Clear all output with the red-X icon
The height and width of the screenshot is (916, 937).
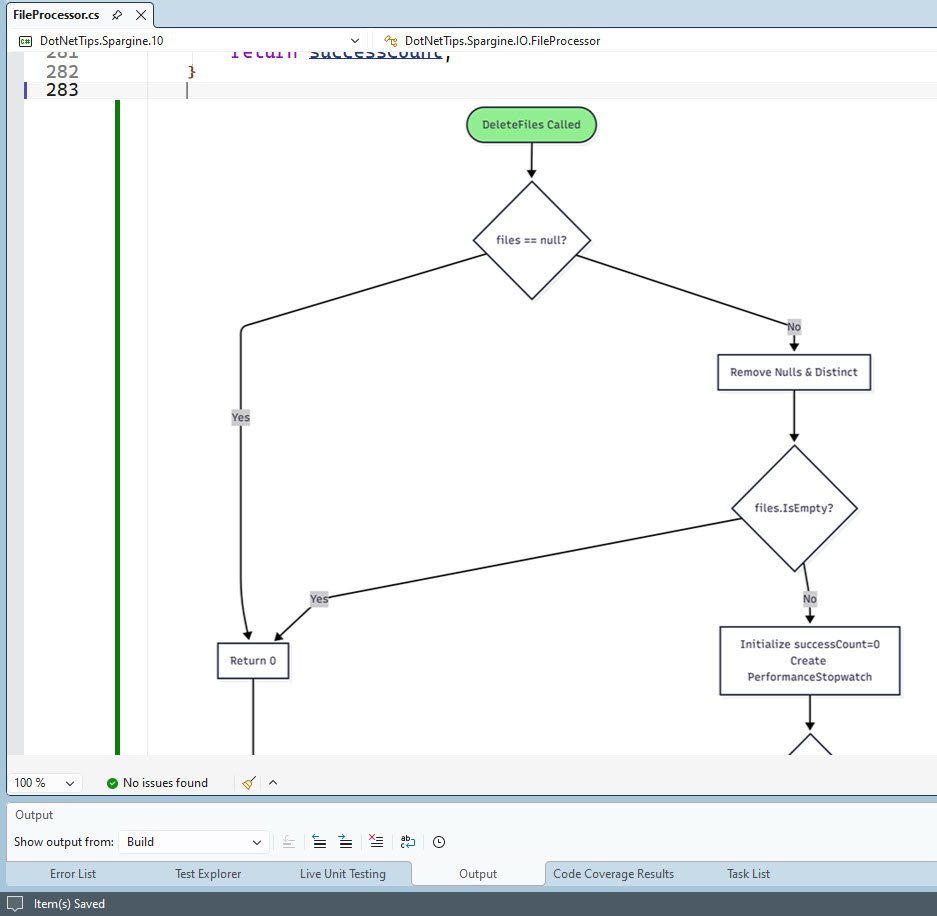tap(376, 842)
